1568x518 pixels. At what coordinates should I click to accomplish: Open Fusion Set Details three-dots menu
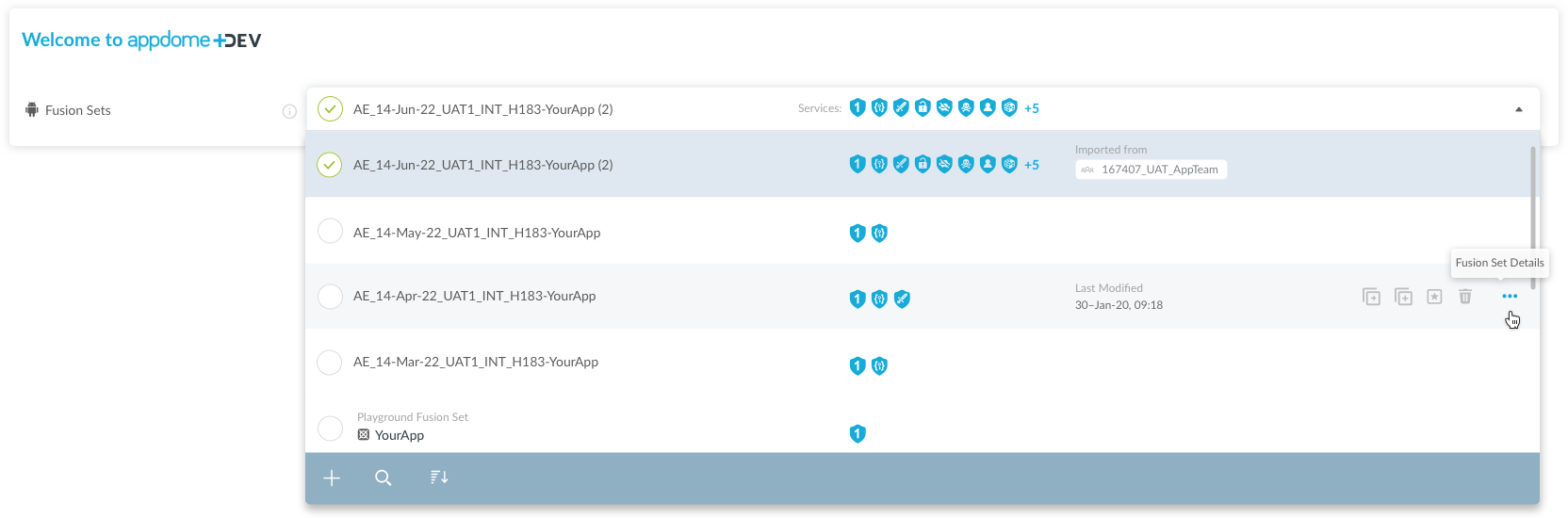pos(1510,297)
